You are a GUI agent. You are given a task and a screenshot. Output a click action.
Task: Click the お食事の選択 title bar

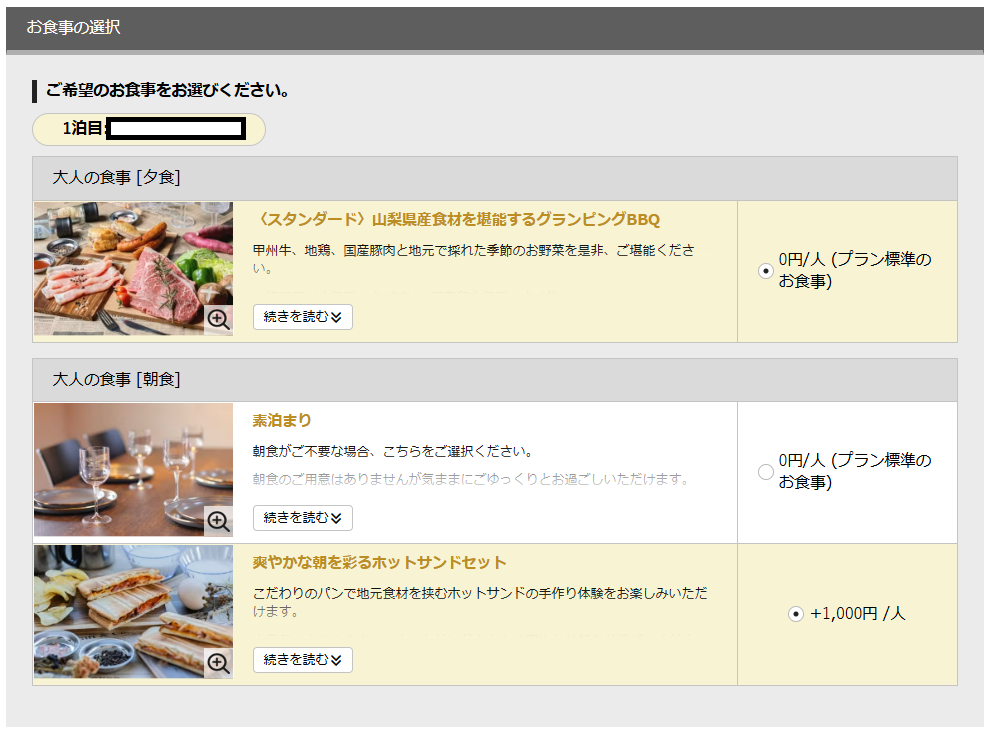click(73, 28)
